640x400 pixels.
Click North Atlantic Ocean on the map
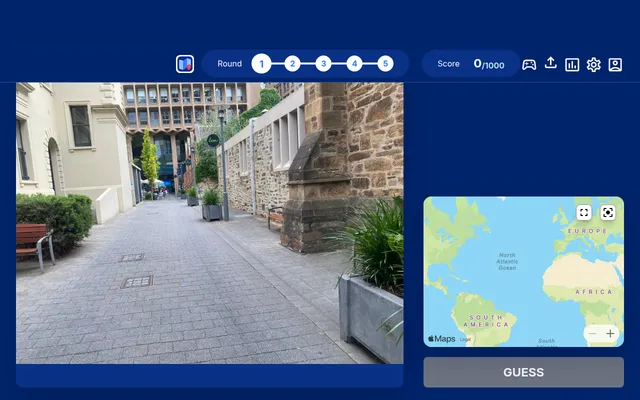(507, 261)
